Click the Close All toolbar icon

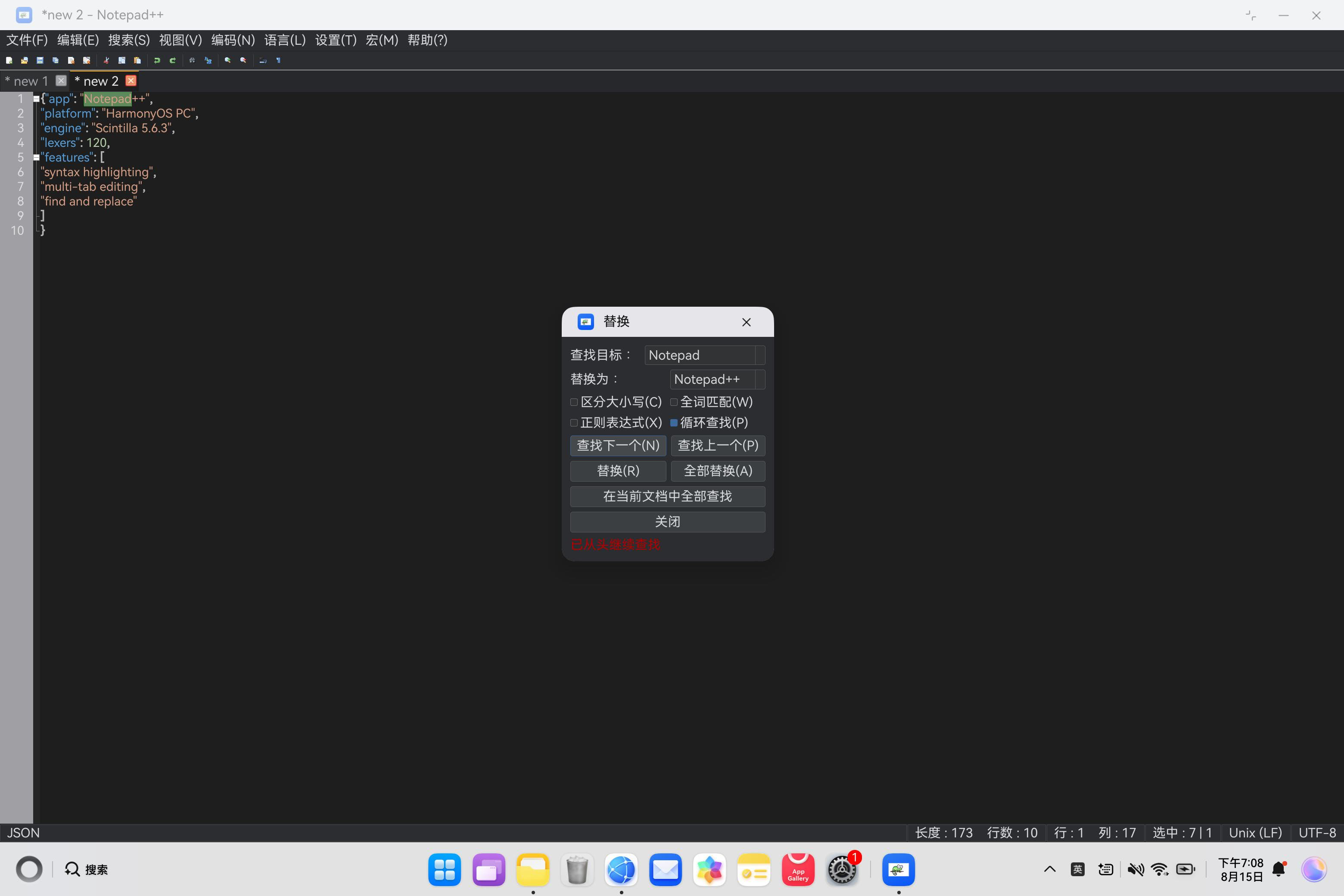(x=86, y=60)
